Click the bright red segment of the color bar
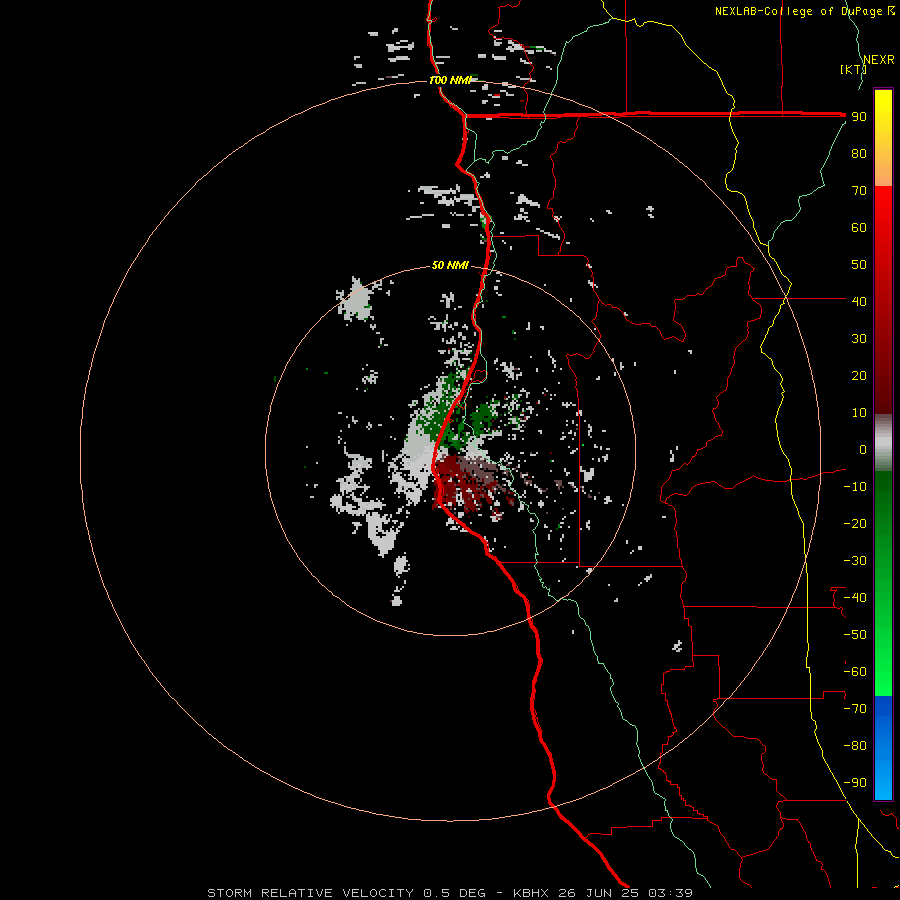900x900 pixels. (883, 300)
